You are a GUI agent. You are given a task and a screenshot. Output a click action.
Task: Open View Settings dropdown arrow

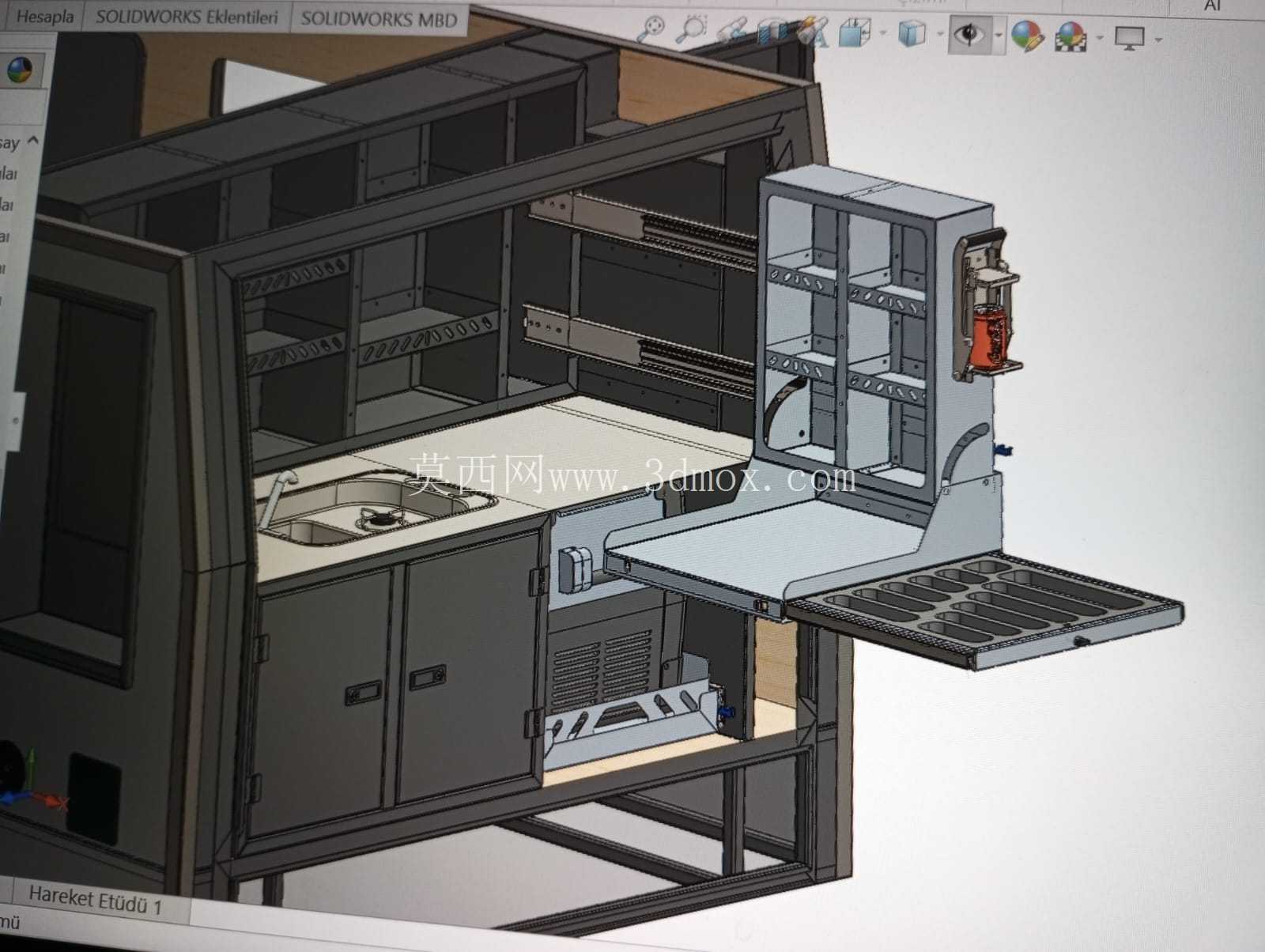[x=1158, y=39]
